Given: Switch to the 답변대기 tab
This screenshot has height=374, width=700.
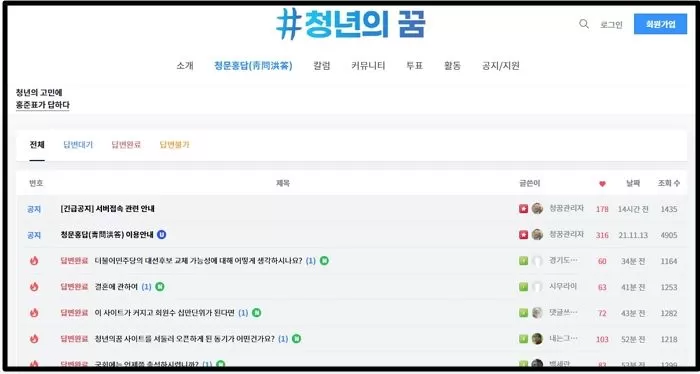Looking at the screenshot, I should 78,145.
